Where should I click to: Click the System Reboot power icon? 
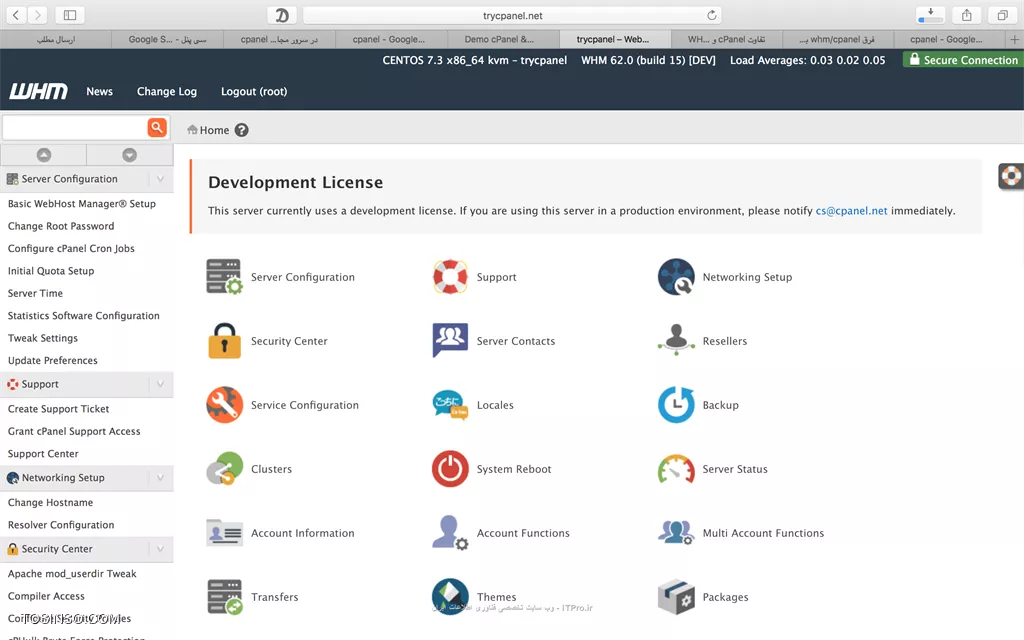click(x=450, y=468)
